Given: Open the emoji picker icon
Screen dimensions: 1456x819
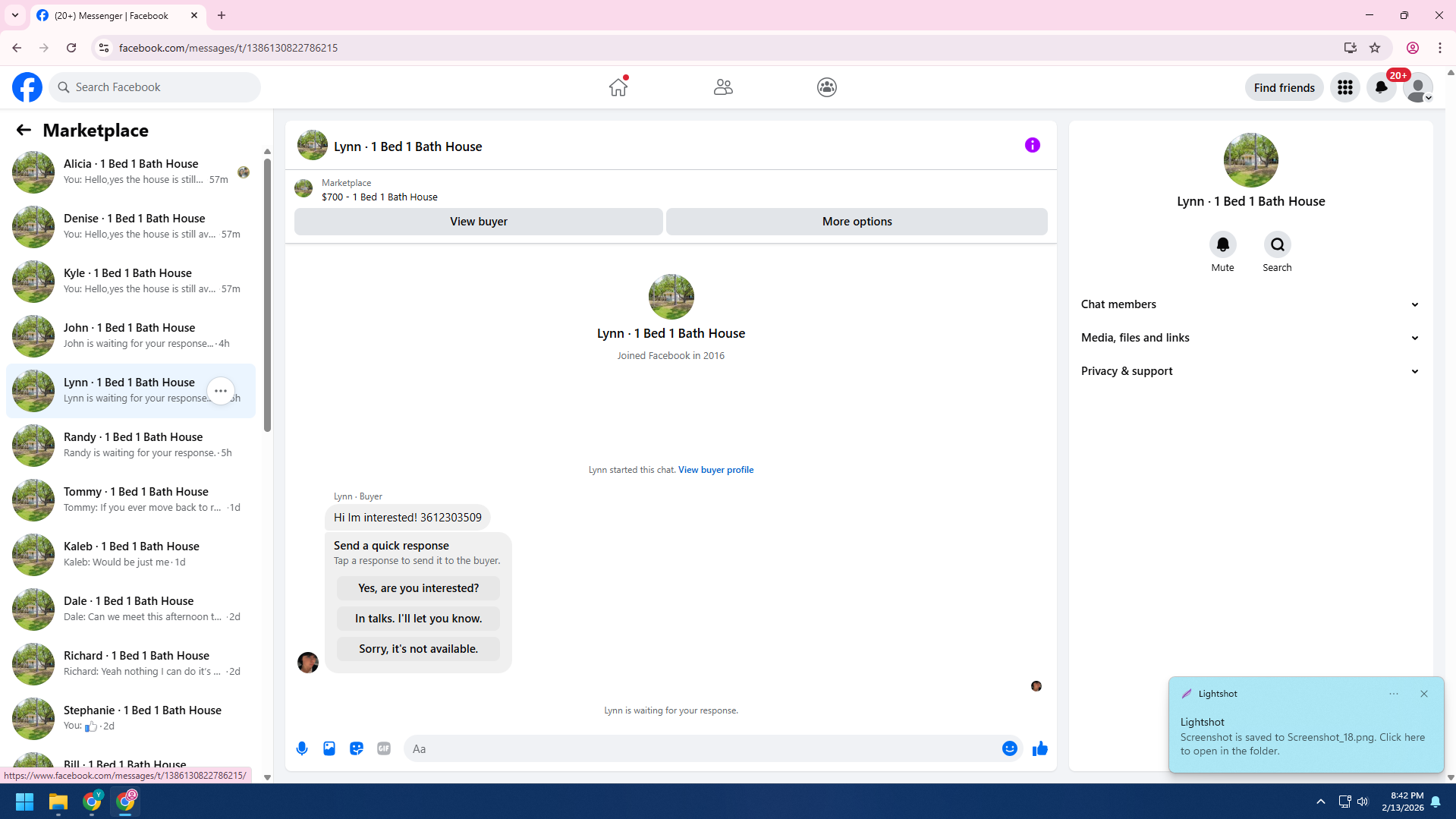Looking at the screenshot, I should (1010, 748).
